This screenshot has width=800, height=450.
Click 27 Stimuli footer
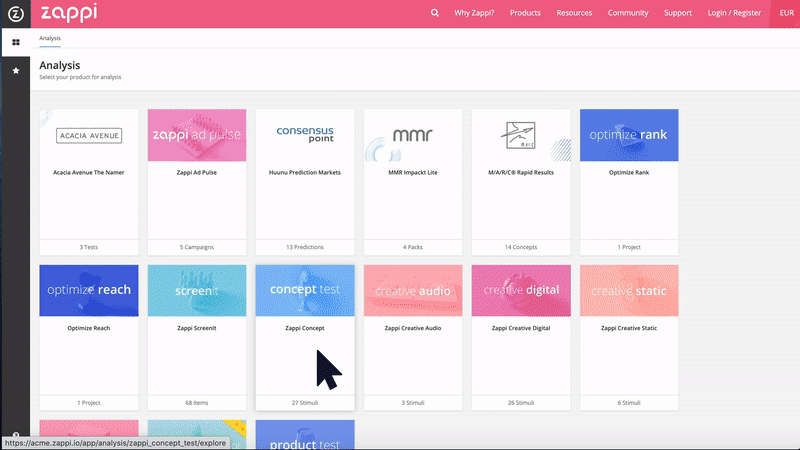[305, 403]
